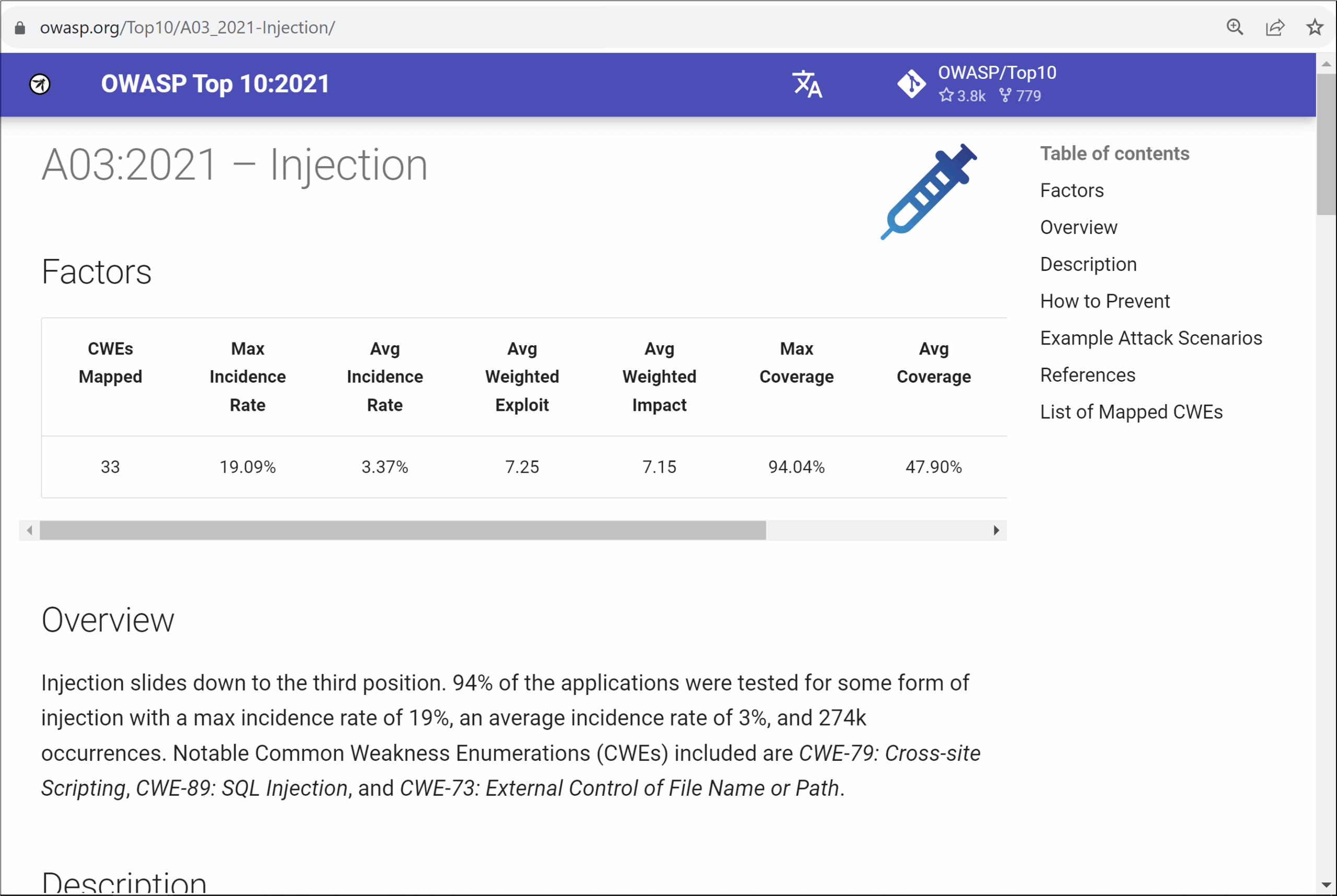Image resolution: width=1337 pixels, height=896 pixels.
Task: Click the address bar URL
Action: [187, 27]
